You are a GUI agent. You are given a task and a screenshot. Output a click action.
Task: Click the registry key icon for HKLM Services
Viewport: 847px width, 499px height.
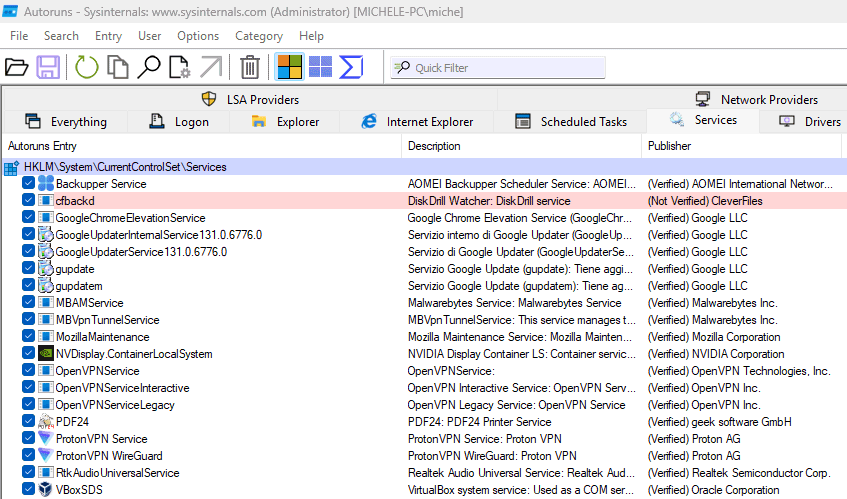11,167
